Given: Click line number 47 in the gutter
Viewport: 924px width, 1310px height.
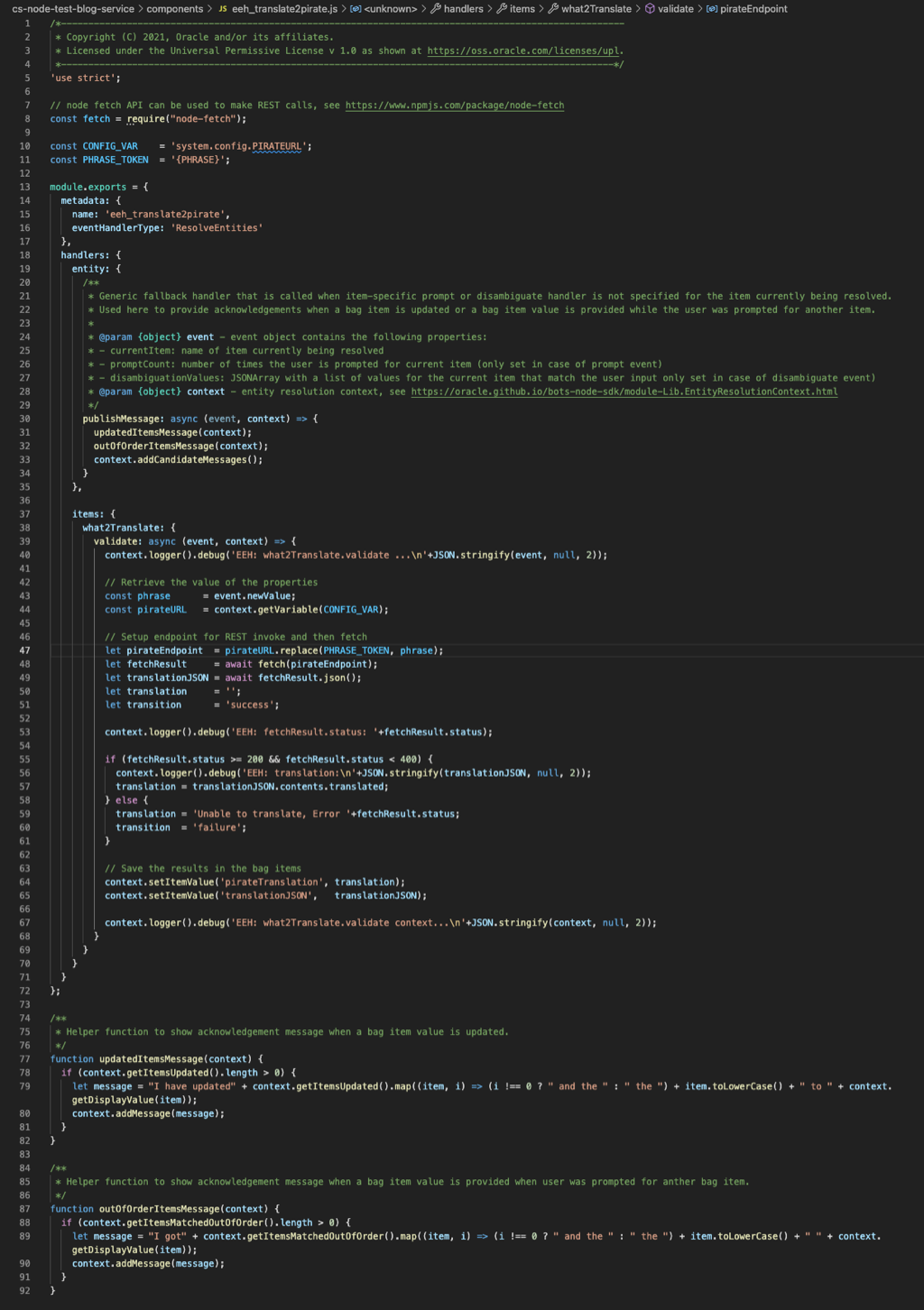Looking at the screenshot, I should click(25, 650).
